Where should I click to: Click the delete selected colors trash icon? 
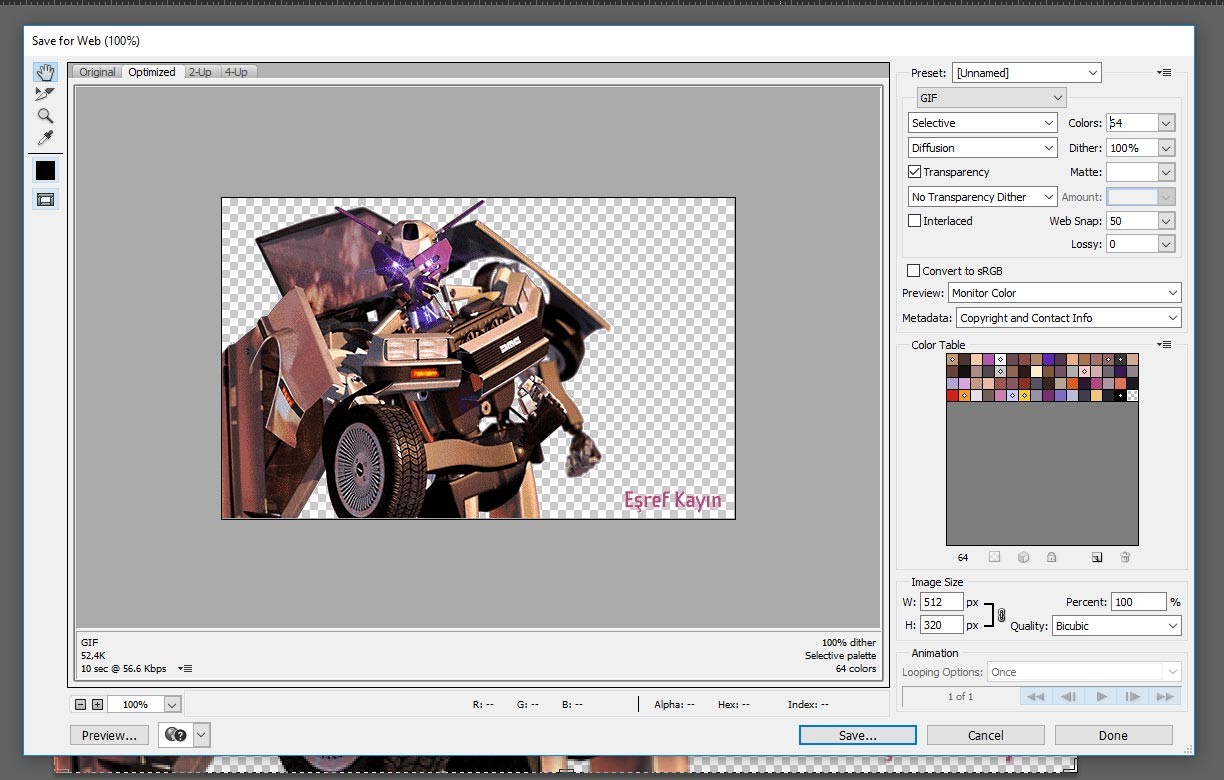click(1125, 557)
